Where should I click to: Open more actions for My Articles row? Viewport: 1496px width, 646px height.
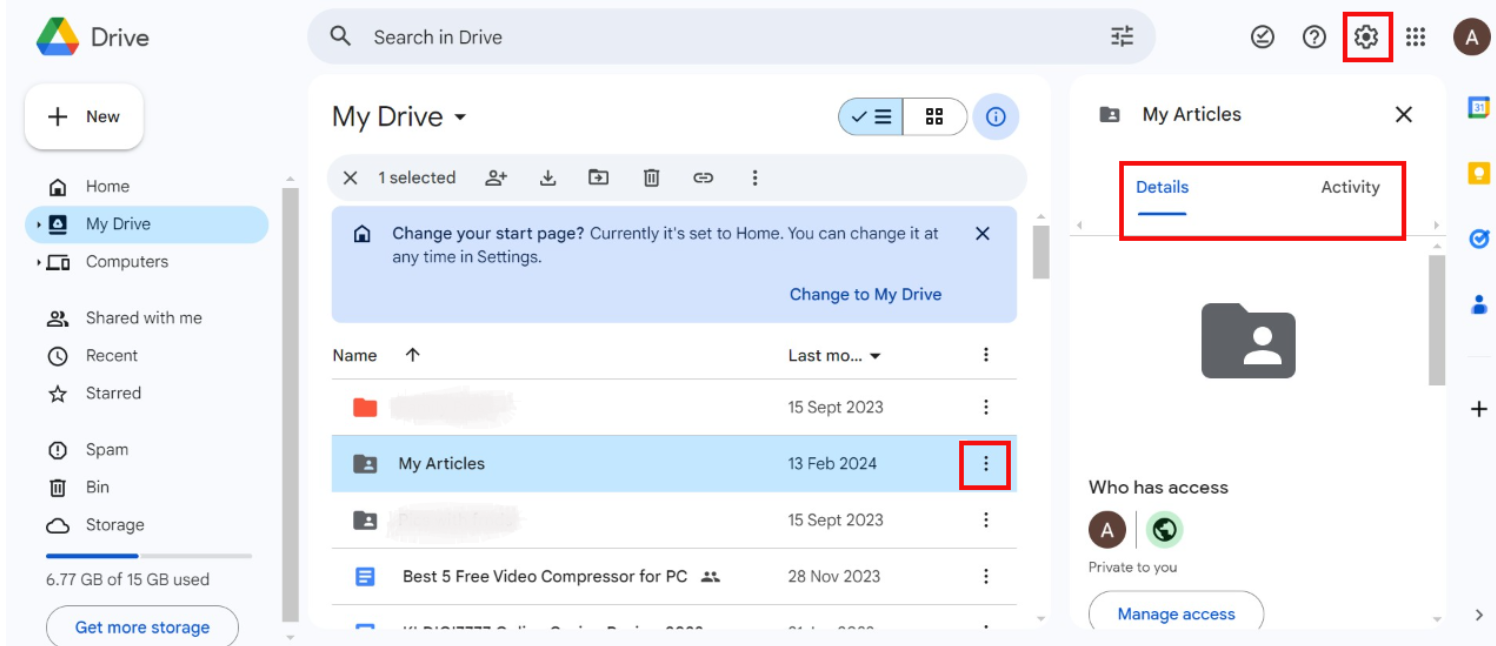(x=986, y=463)
